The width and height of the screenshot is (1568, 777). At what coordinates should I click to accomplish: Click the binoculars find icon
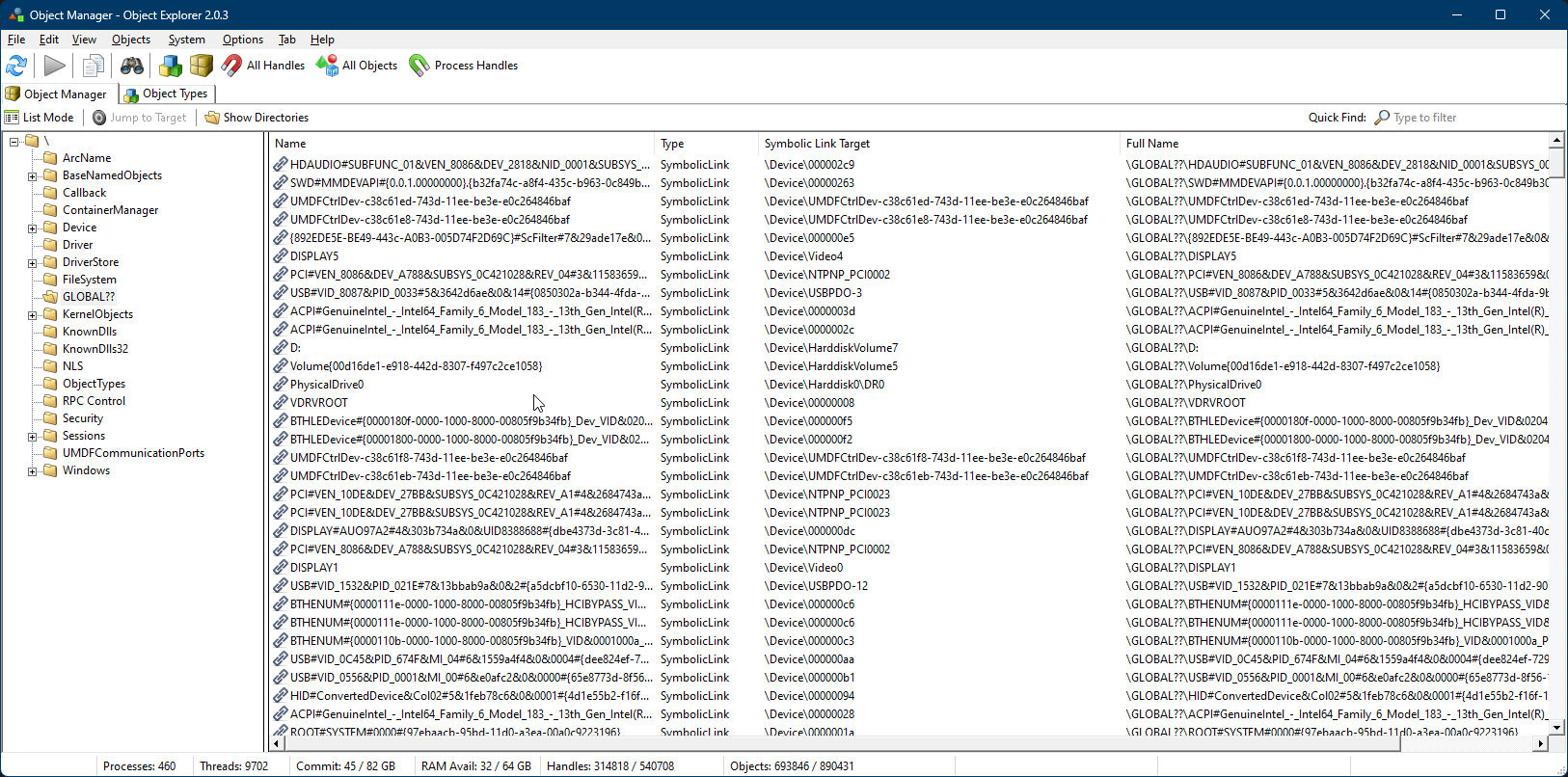131,66
